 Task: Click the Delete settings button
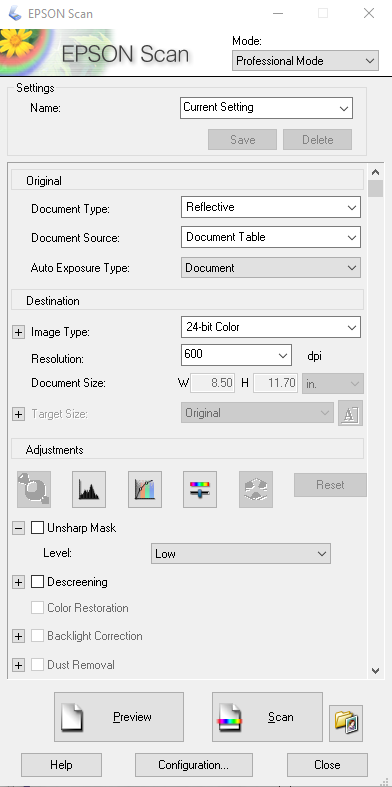pyautogui.click(x=318, y=140)
